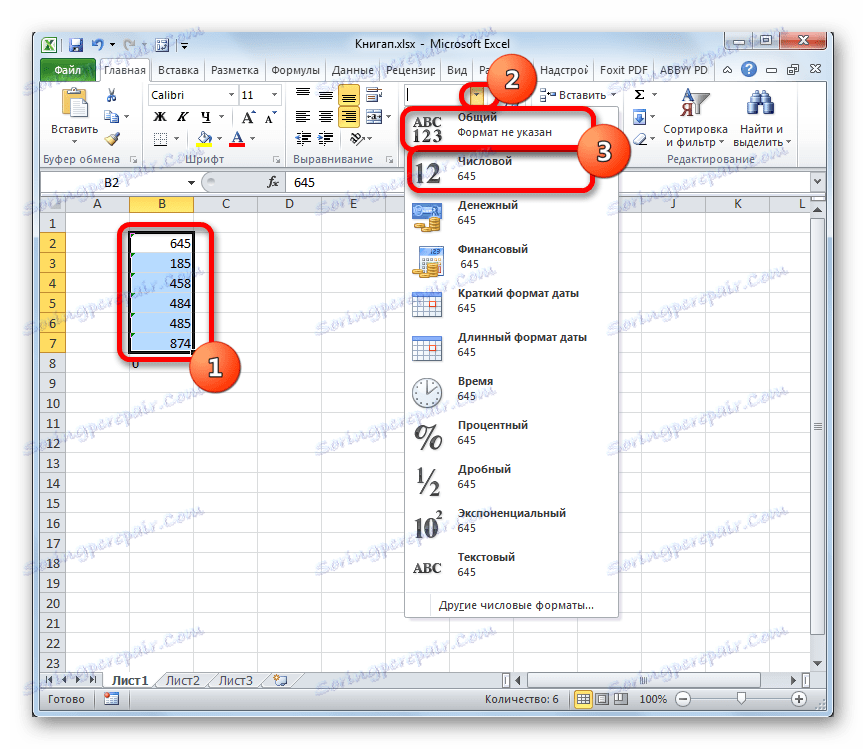Apply font color with the red-underlined A

click(x=237, y=138)
